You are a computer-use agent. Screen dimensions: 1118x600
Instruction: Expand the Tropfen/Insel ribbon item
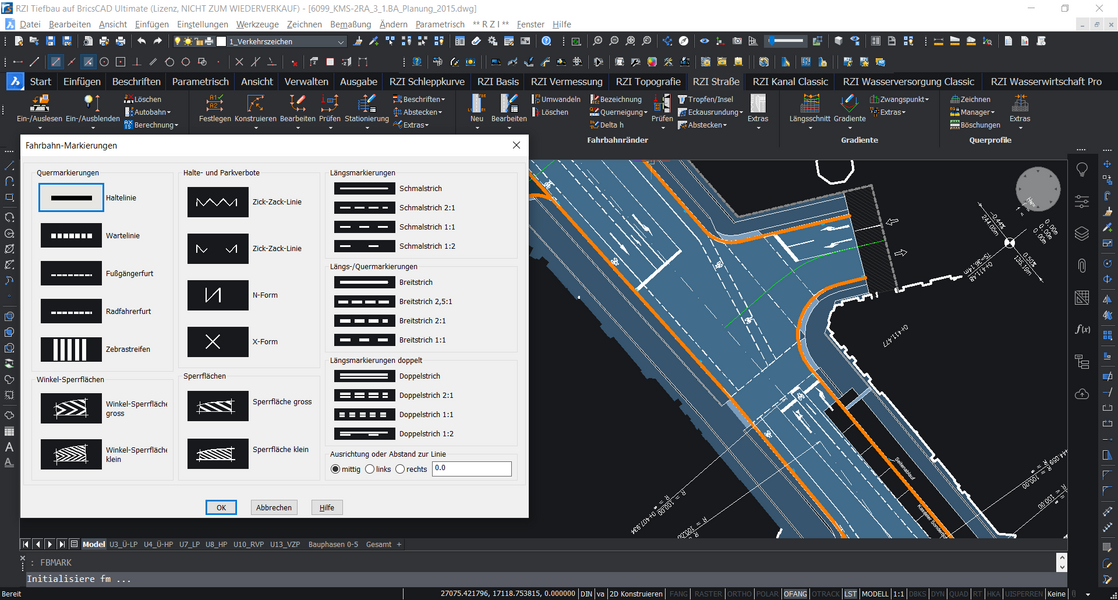705,99
